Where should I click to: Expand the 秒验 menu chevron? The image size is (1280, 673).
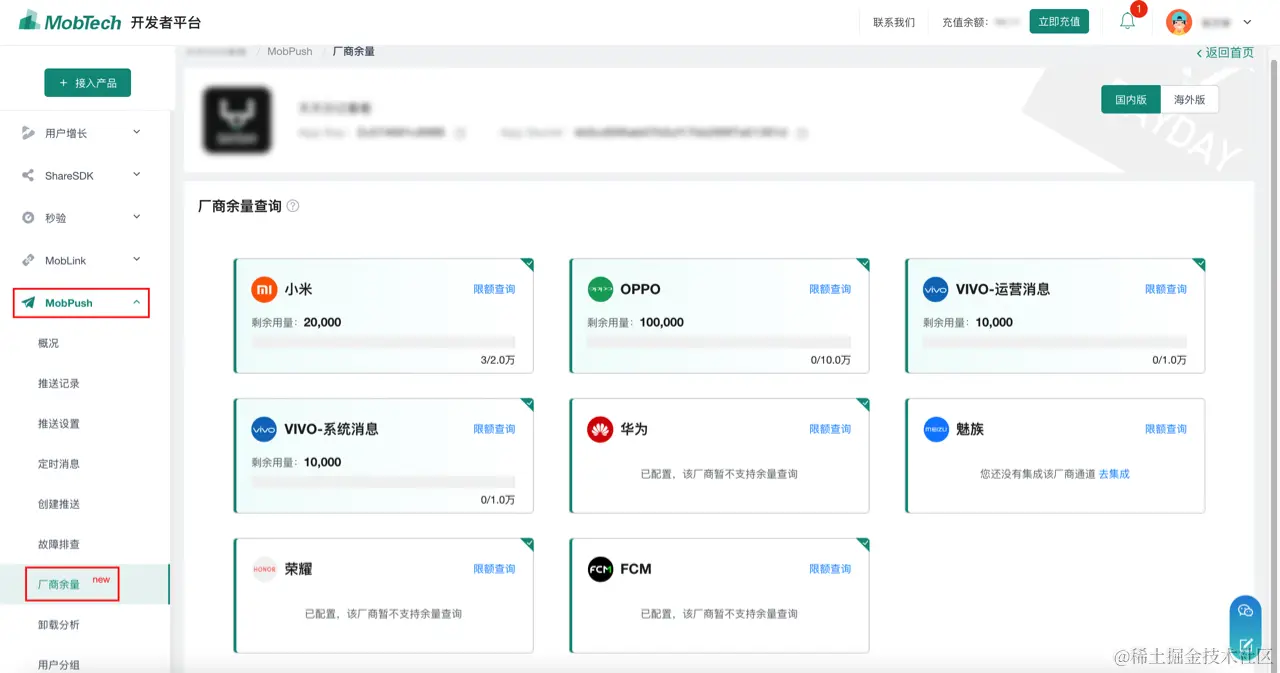pos(137,216)
